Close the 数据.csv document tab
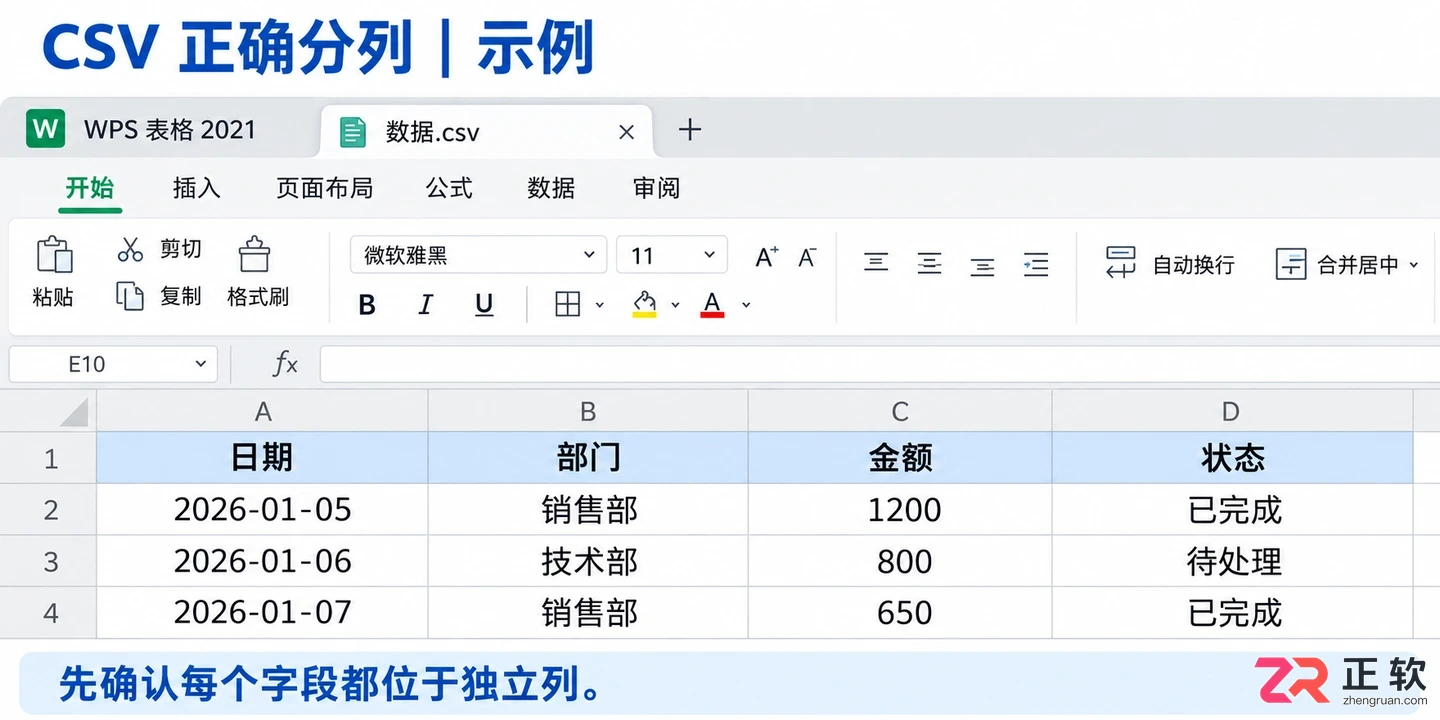 click(x=627, y=132)
